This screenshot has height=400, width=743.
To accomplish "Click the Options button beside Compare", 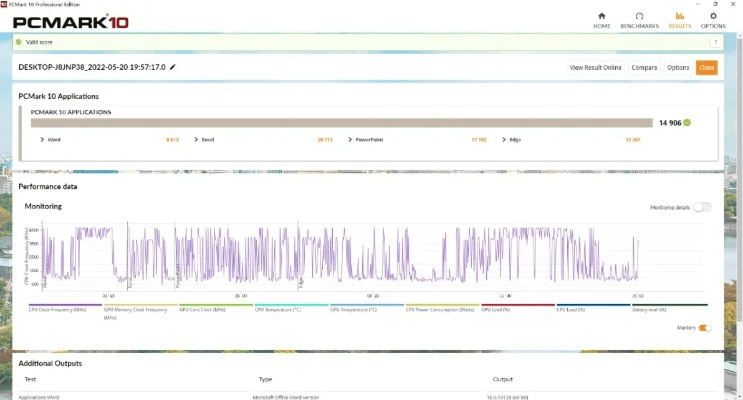I will 678,67.
